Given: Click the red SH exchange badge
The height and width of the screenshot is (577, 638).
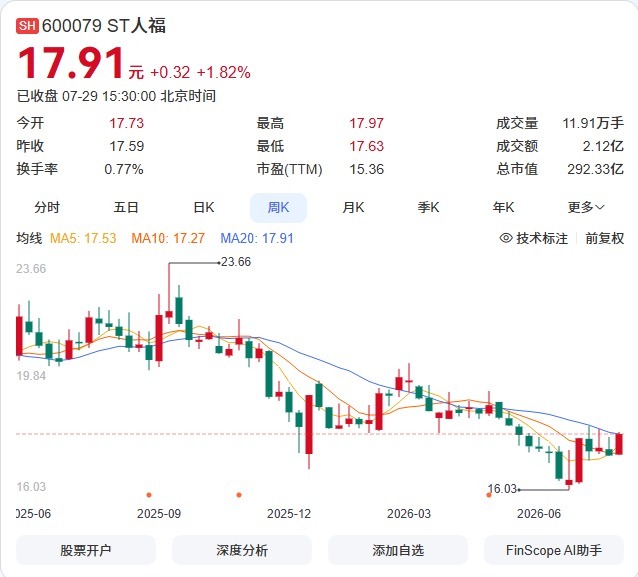Looking at the screenshot, I should 27,26.
